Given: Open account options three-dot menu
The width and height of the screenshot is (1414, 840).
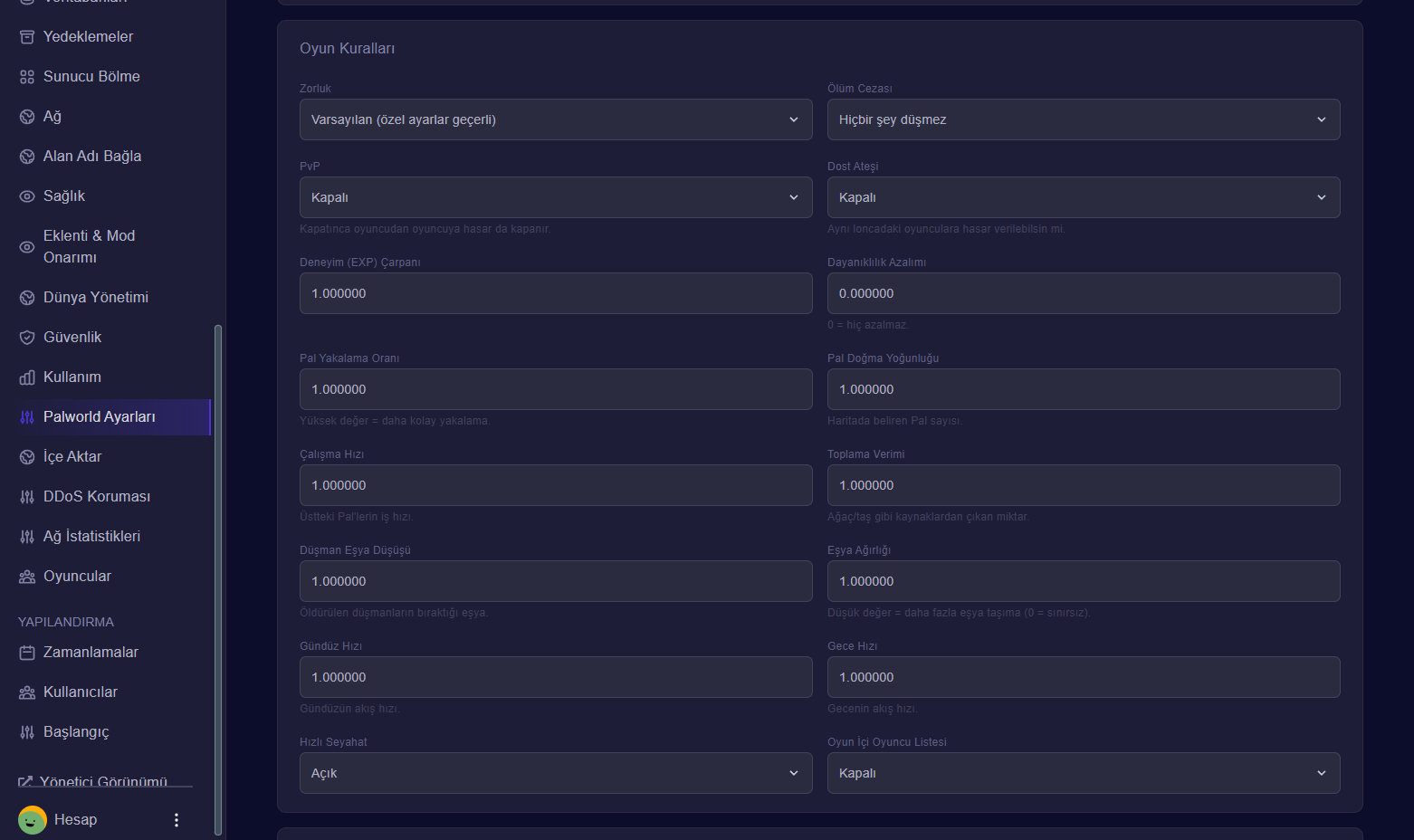Looking at the screenshot, I should click(x=177, y=820).
